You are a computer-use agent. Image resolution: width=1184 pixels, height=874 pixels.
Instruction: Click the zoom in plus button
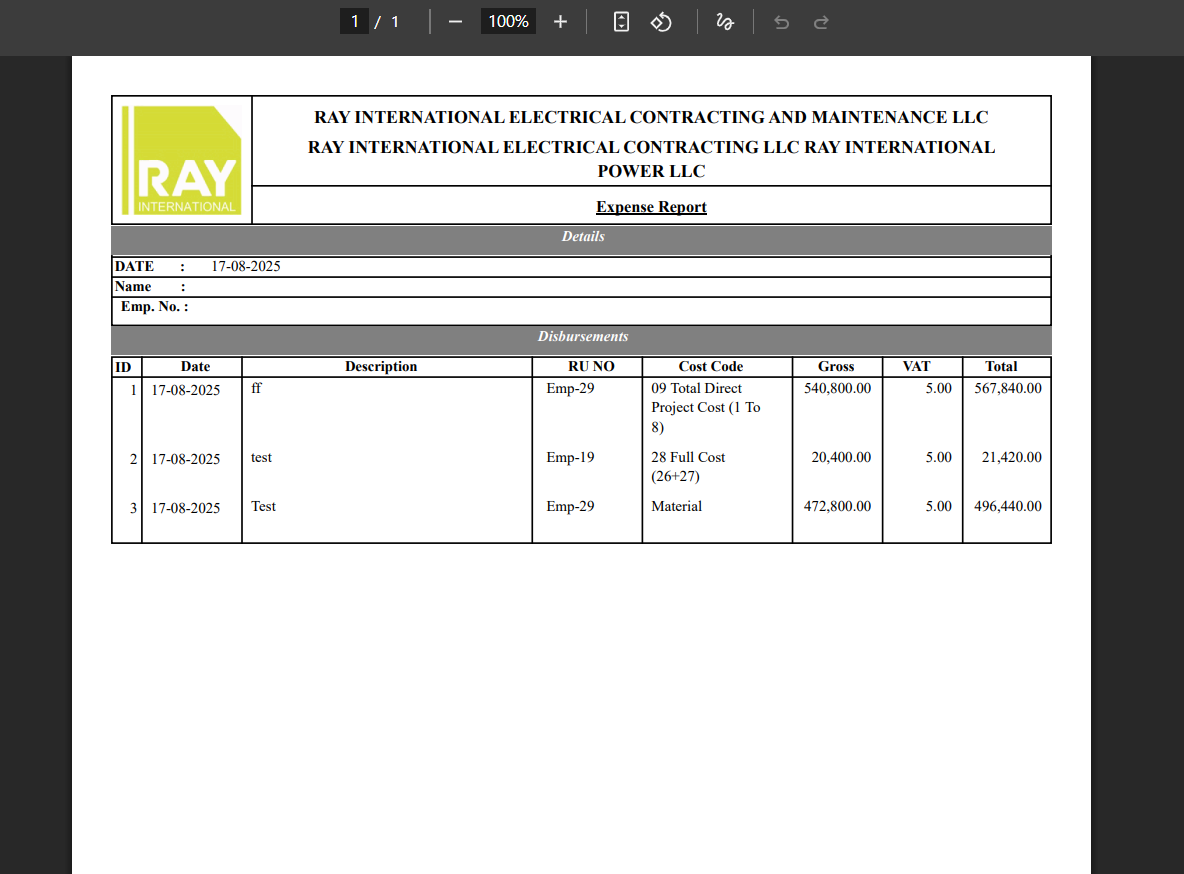[560, 22]
